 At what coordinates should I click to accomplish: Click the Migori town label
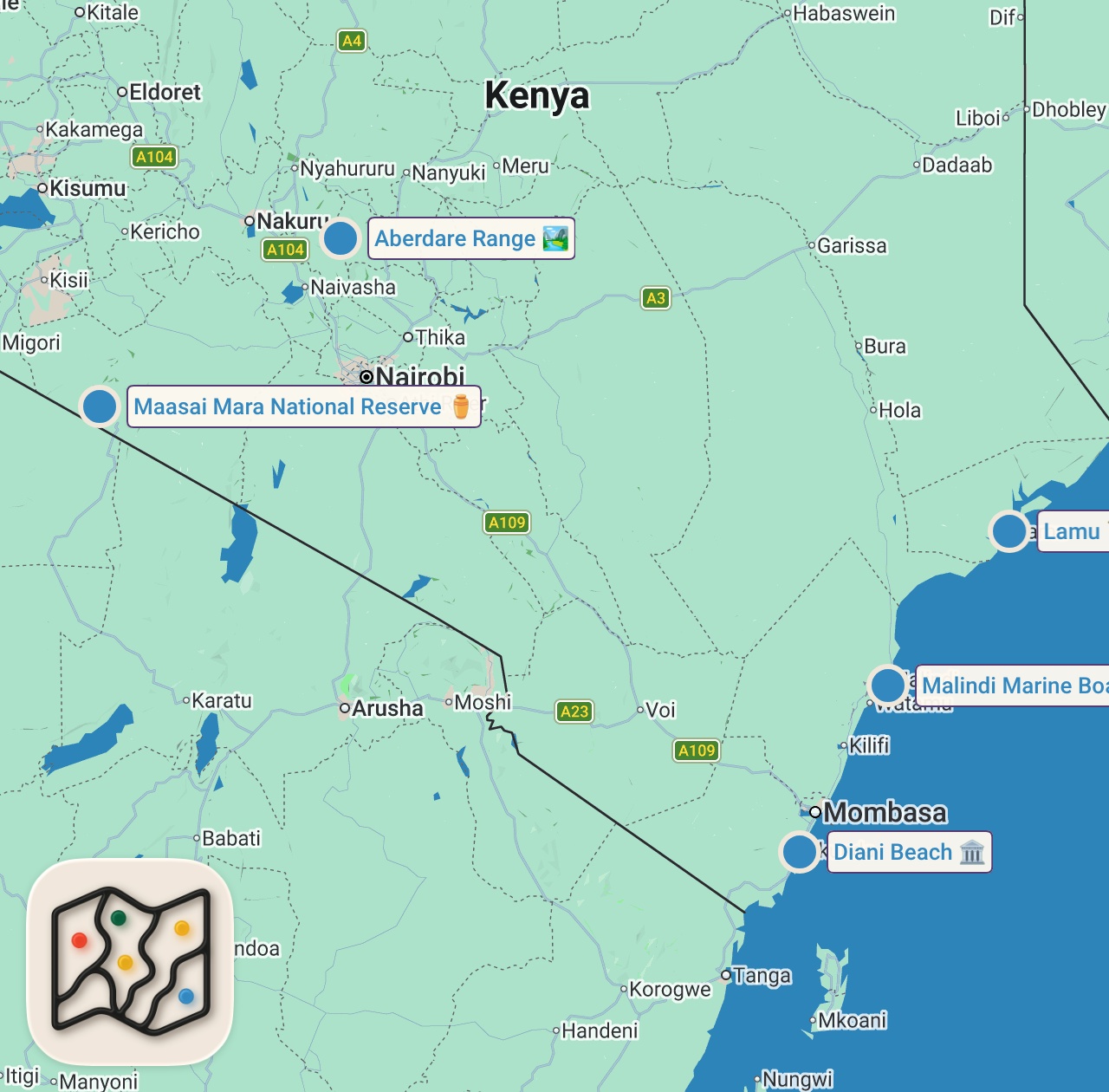31,342
